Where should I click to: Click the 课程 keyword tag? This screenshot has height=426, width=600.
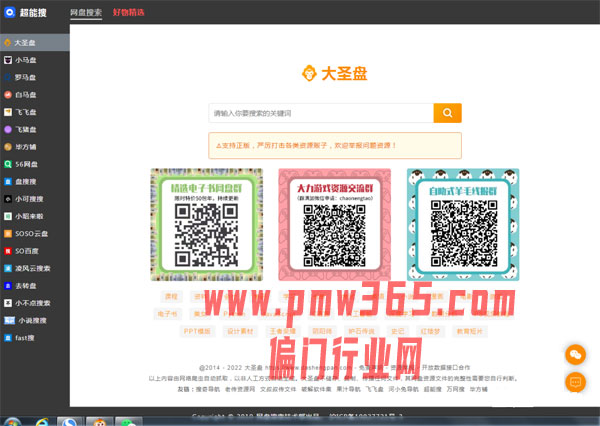(x=171, y=297)
